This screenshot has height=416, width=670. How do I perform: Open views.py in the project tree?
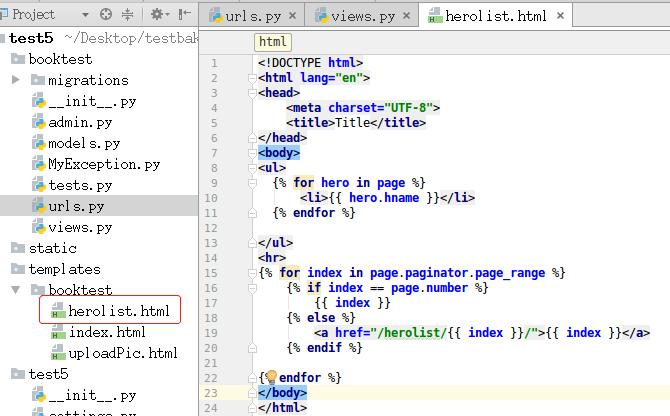(80, 227)
